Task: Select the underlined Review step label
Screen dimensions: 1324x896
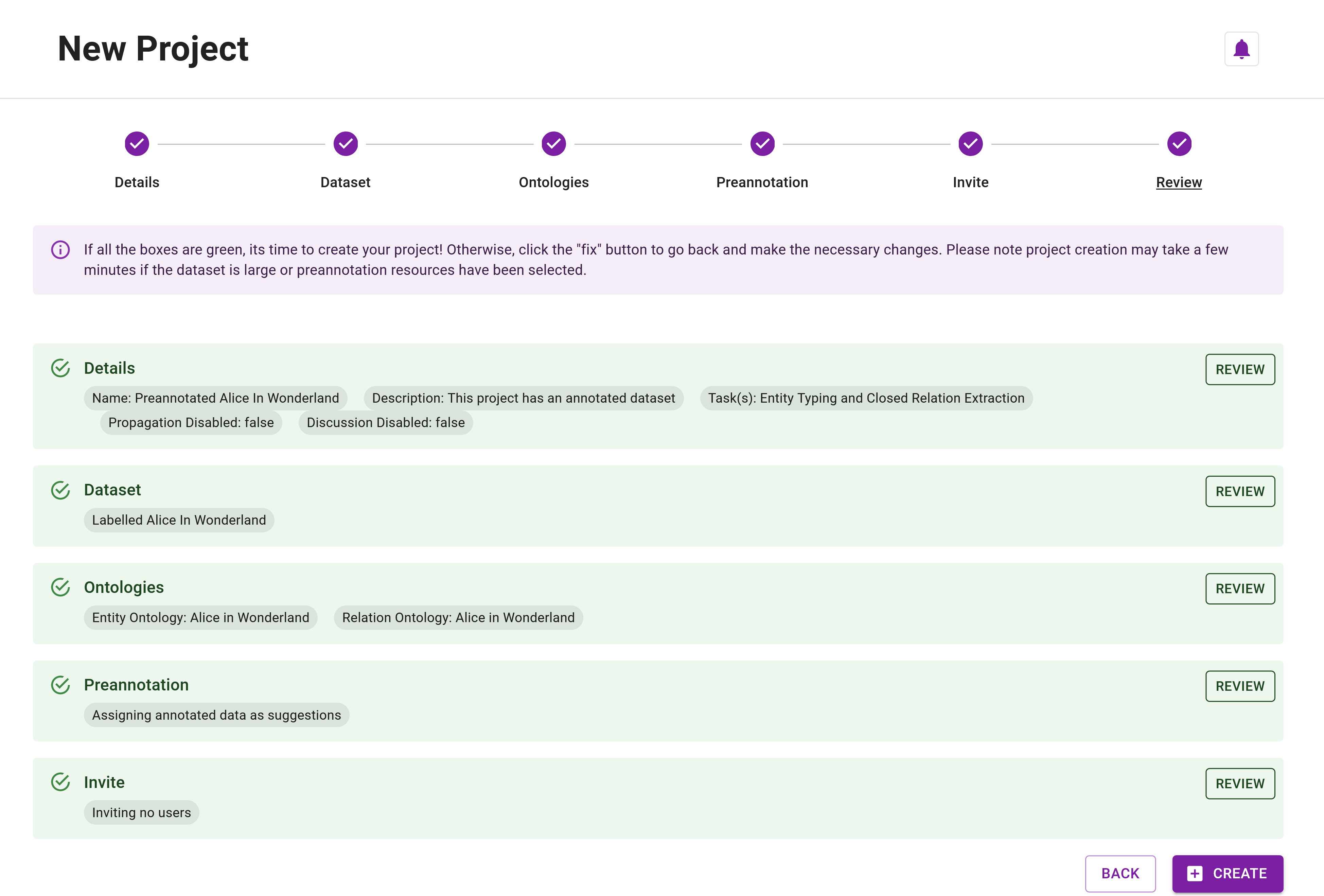Action: pos(1179,182)
